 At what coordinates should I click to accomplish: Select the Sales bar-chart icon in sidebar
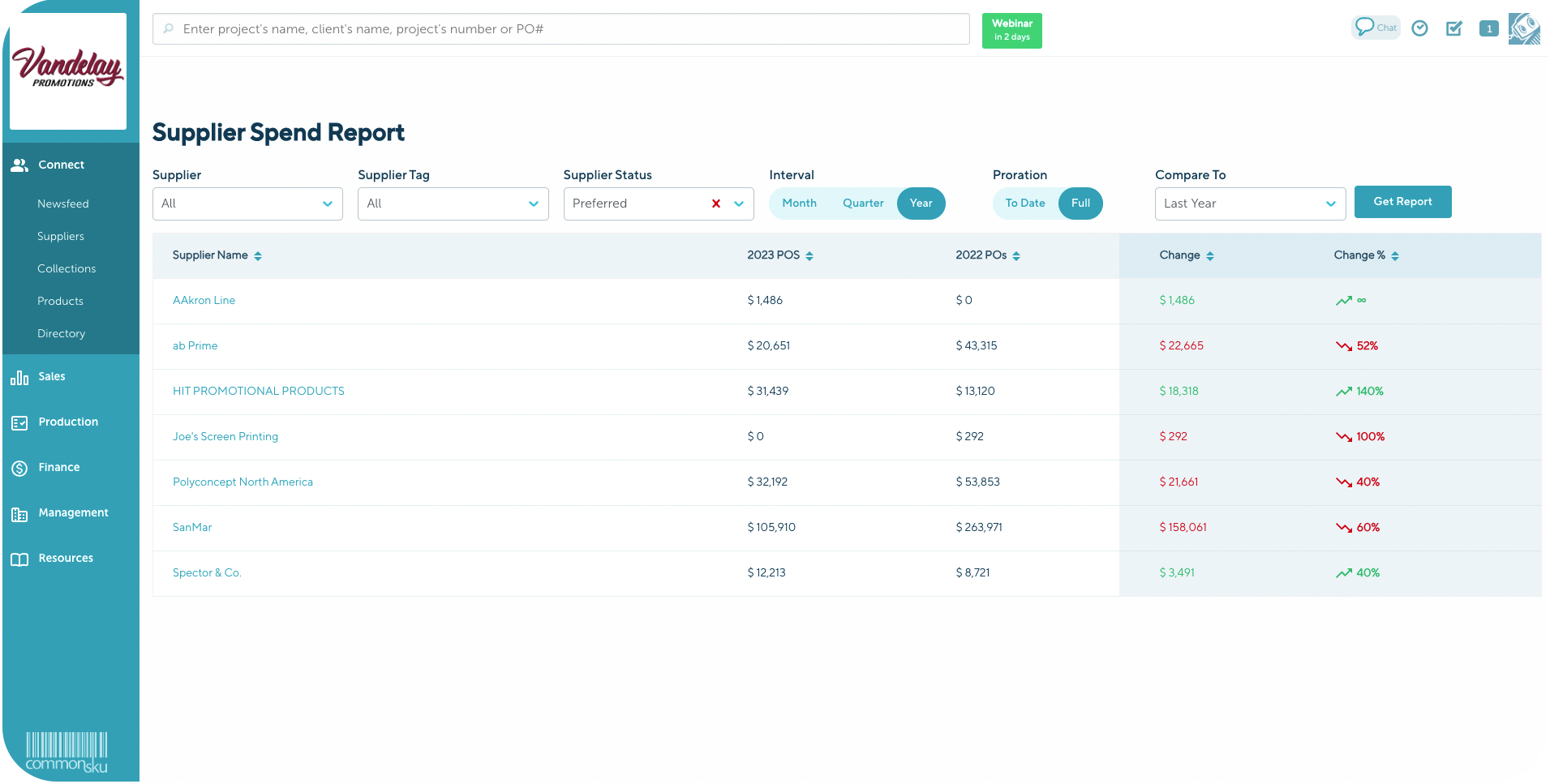point(19,377)
